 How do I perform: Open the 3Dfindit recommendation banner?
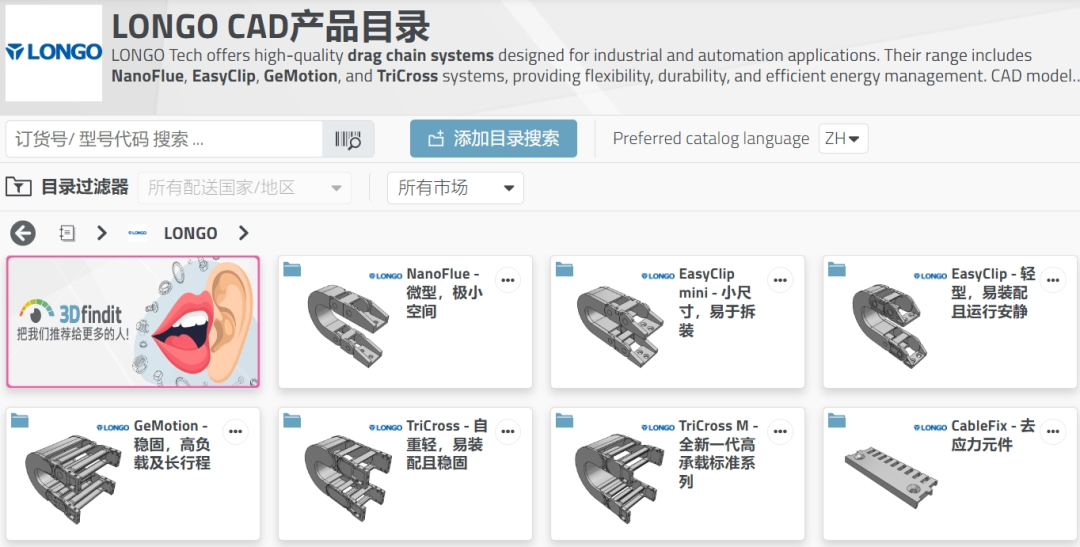click(x=133, y=322)
